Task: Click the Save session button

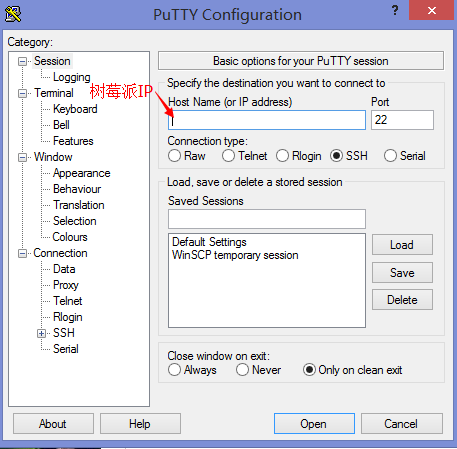Action: pos(402,272)
